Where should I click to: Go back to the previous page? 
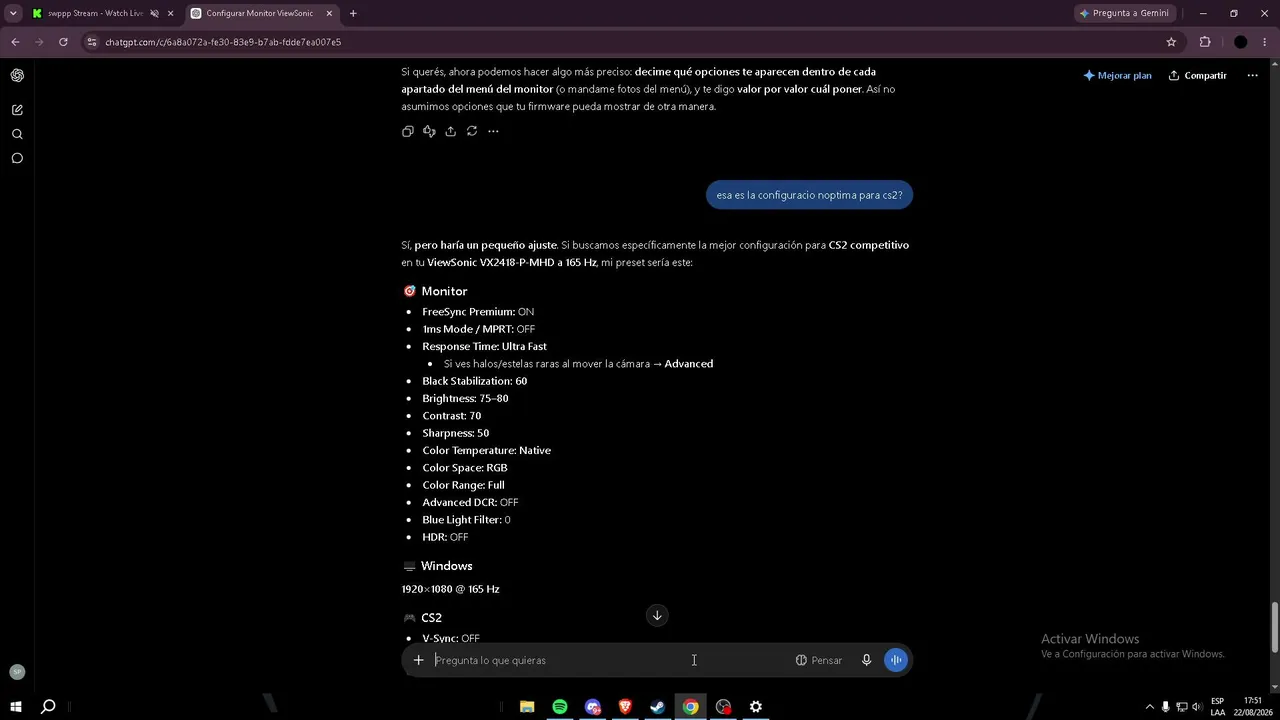coord(15,42)
